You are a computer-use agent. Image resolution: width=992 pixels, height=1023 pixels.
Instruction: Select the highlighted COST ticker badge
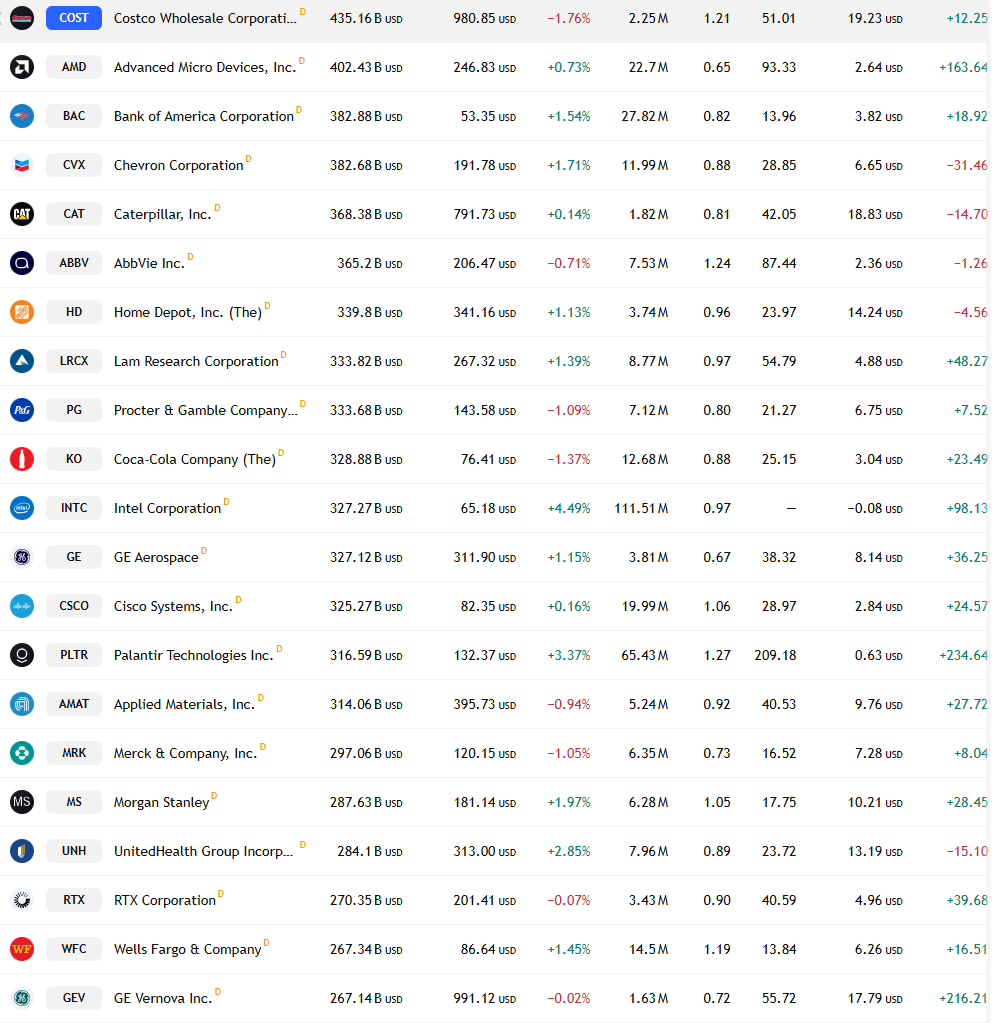coord(74,18)
